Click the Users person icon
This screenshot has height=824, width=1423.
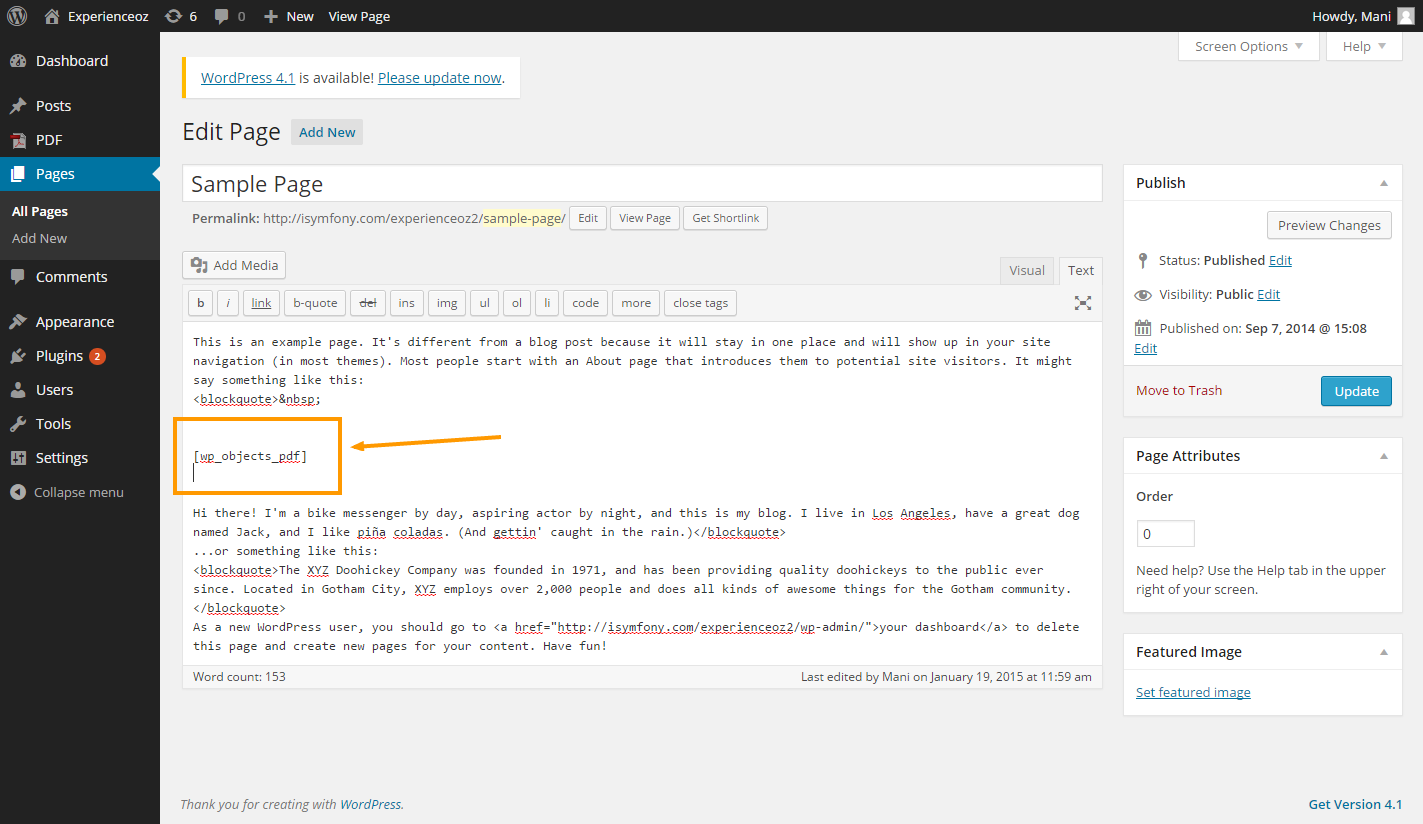pos(18,390)
